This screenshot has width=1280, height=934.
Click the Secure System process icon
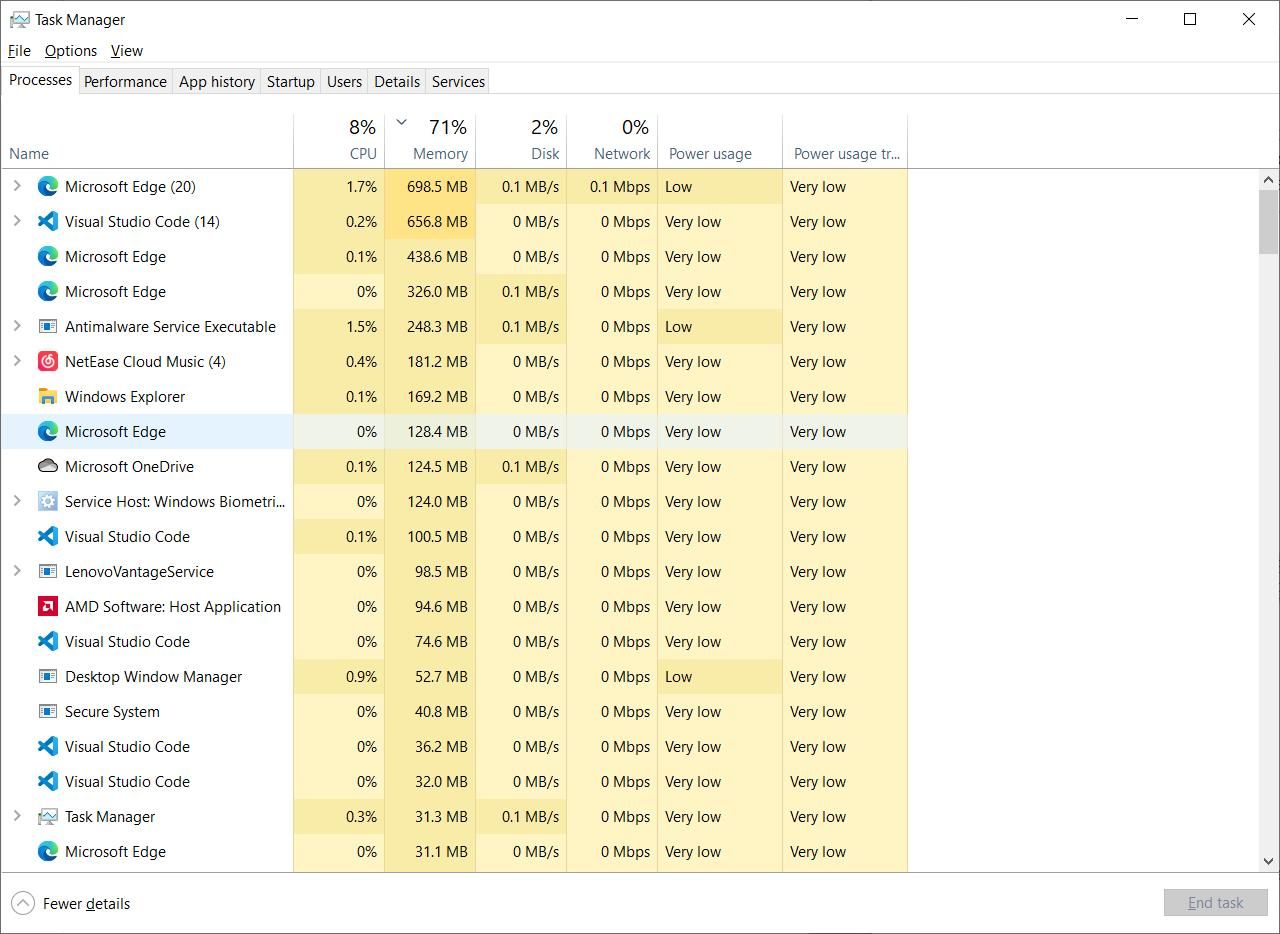tap(47, 711)
